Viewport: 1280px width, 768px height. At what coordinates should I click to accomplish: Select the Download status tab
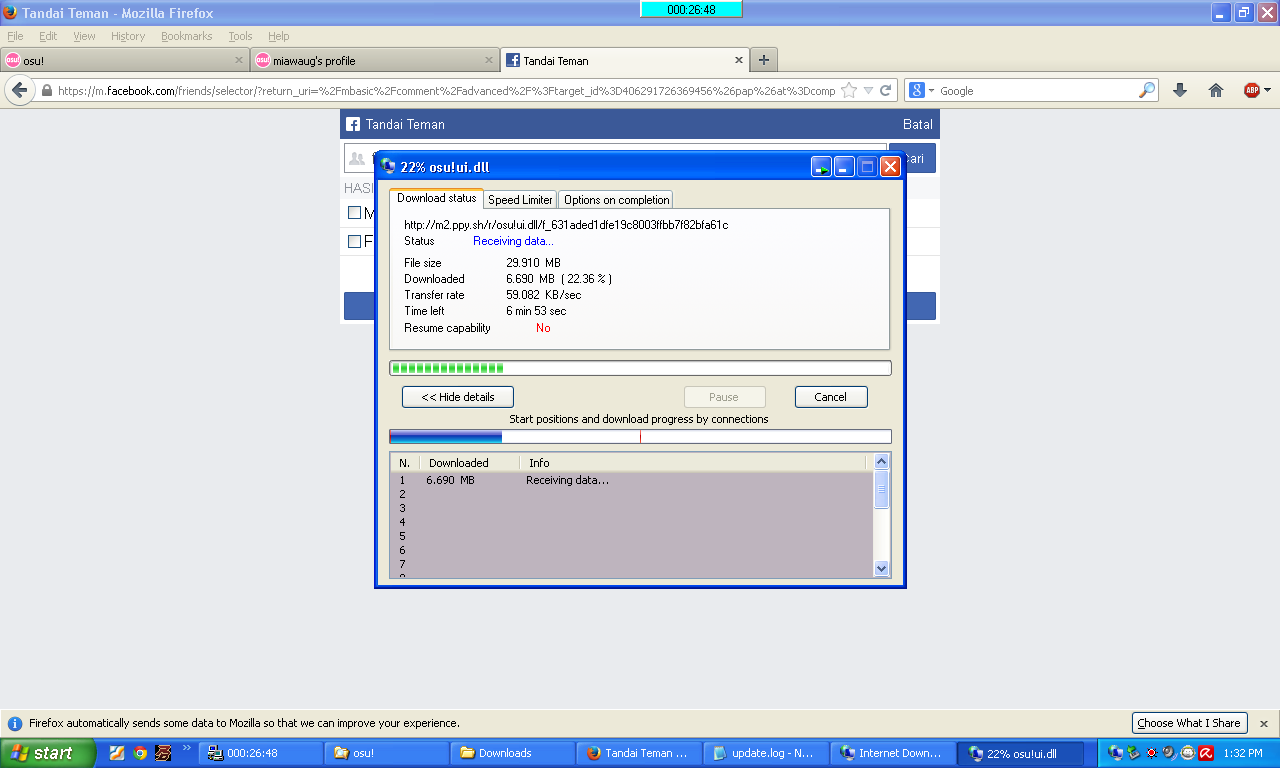pos(436,198)
